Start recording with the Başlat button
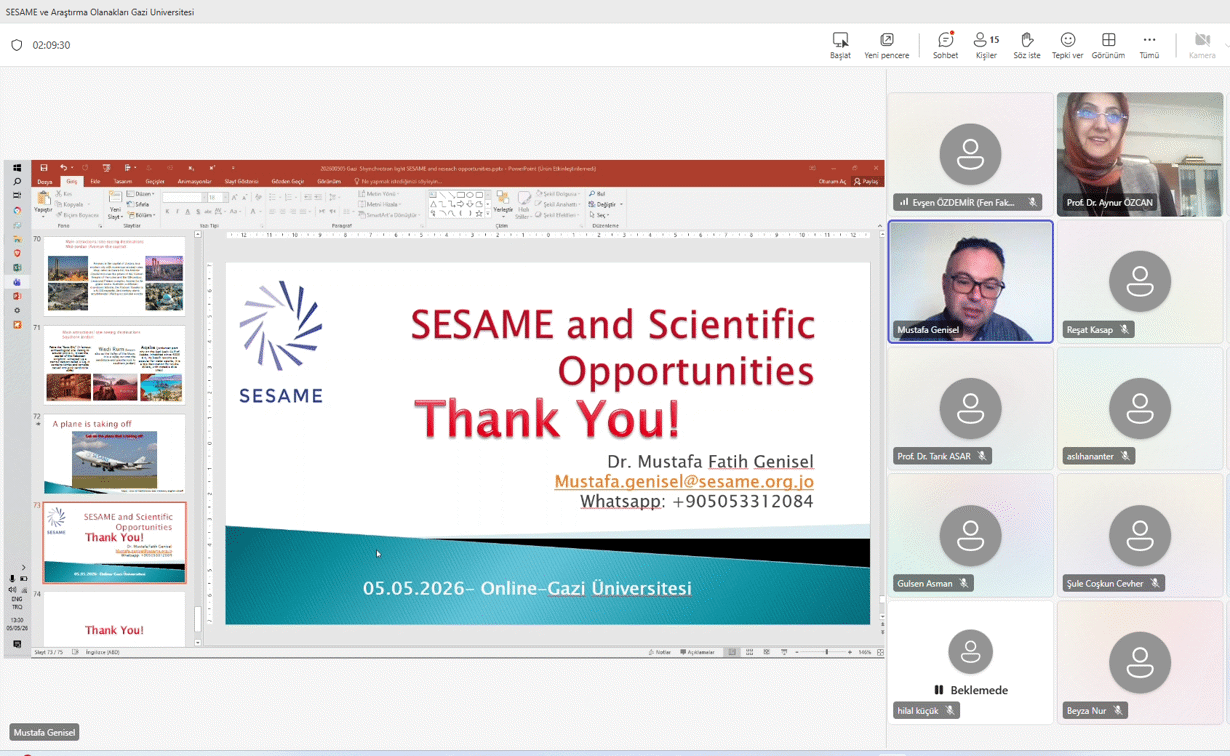 [x=840, y=45]
